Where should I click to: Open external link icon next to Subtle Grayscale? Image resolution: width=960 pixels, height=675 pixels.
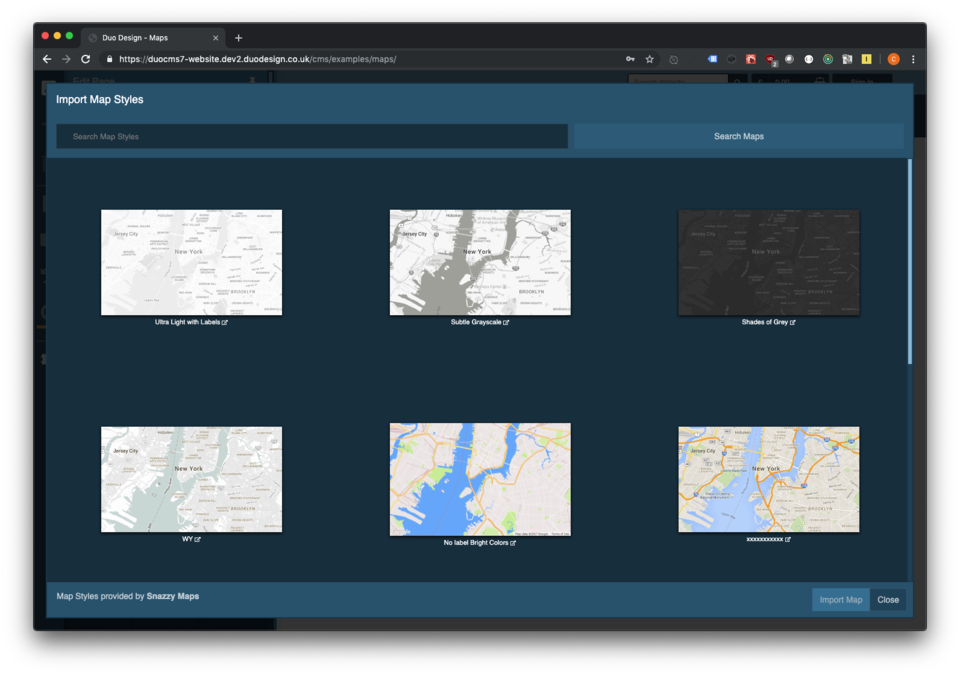coord(507,323)
